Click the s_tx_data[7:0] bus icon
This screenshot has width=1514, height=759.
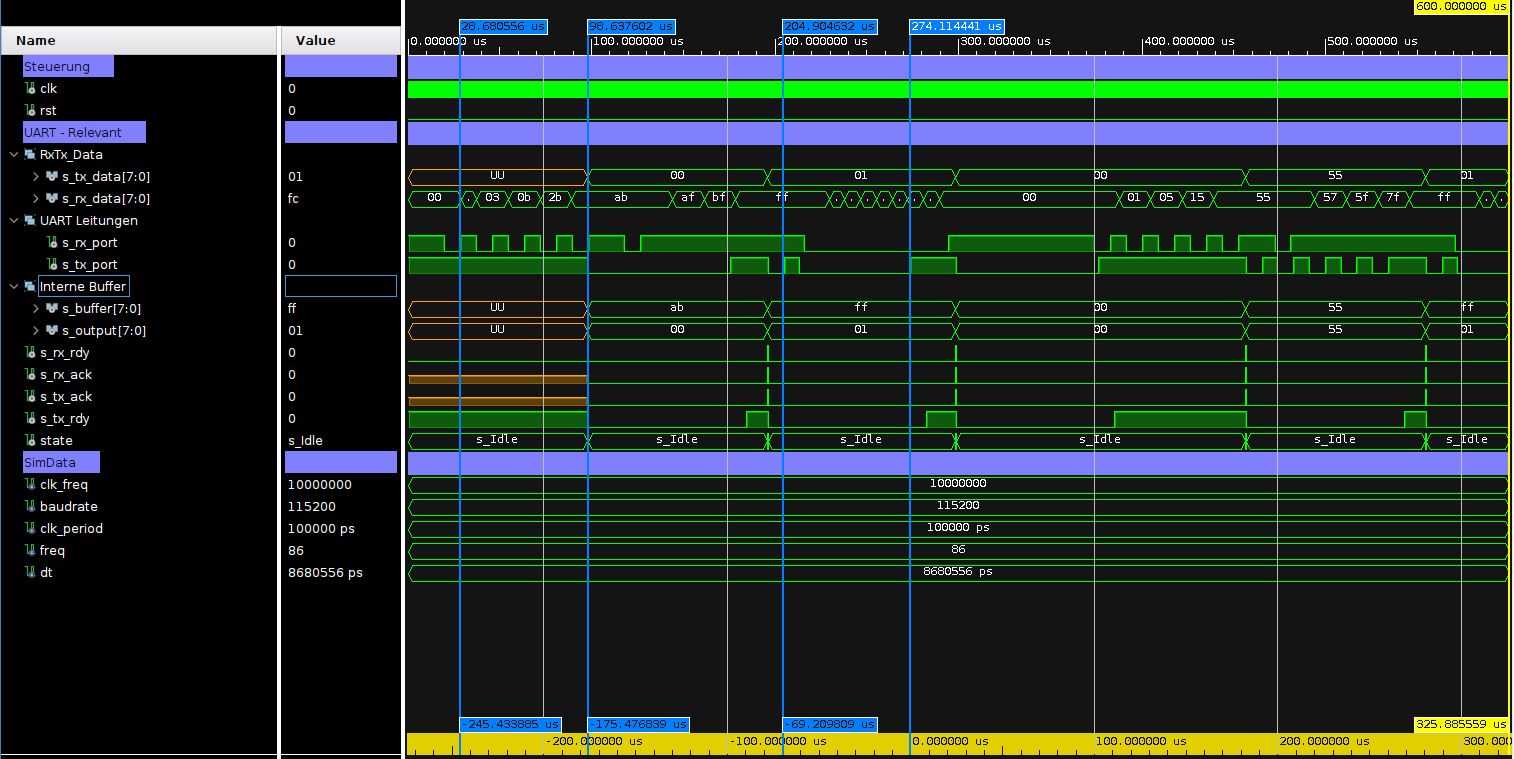point(52,177)
